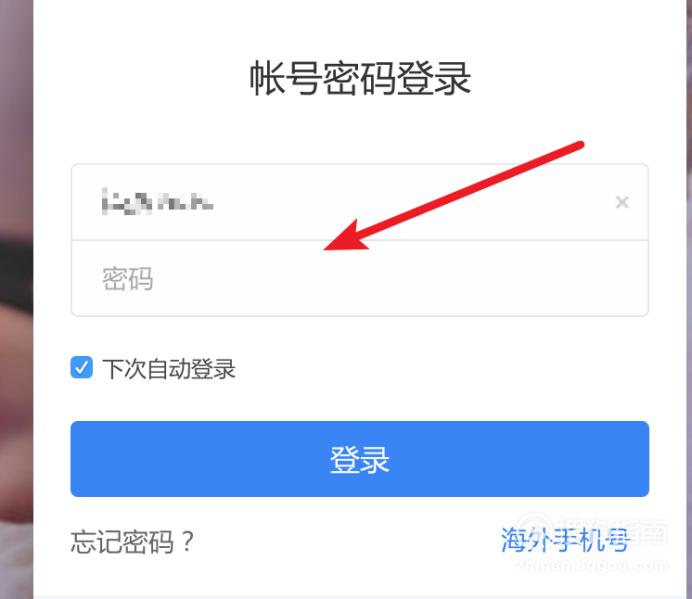This screenshot has height=599, width=692.
Task: Uncheck the blue checkmark box for auto login
Action: click(x=82, y=367)
